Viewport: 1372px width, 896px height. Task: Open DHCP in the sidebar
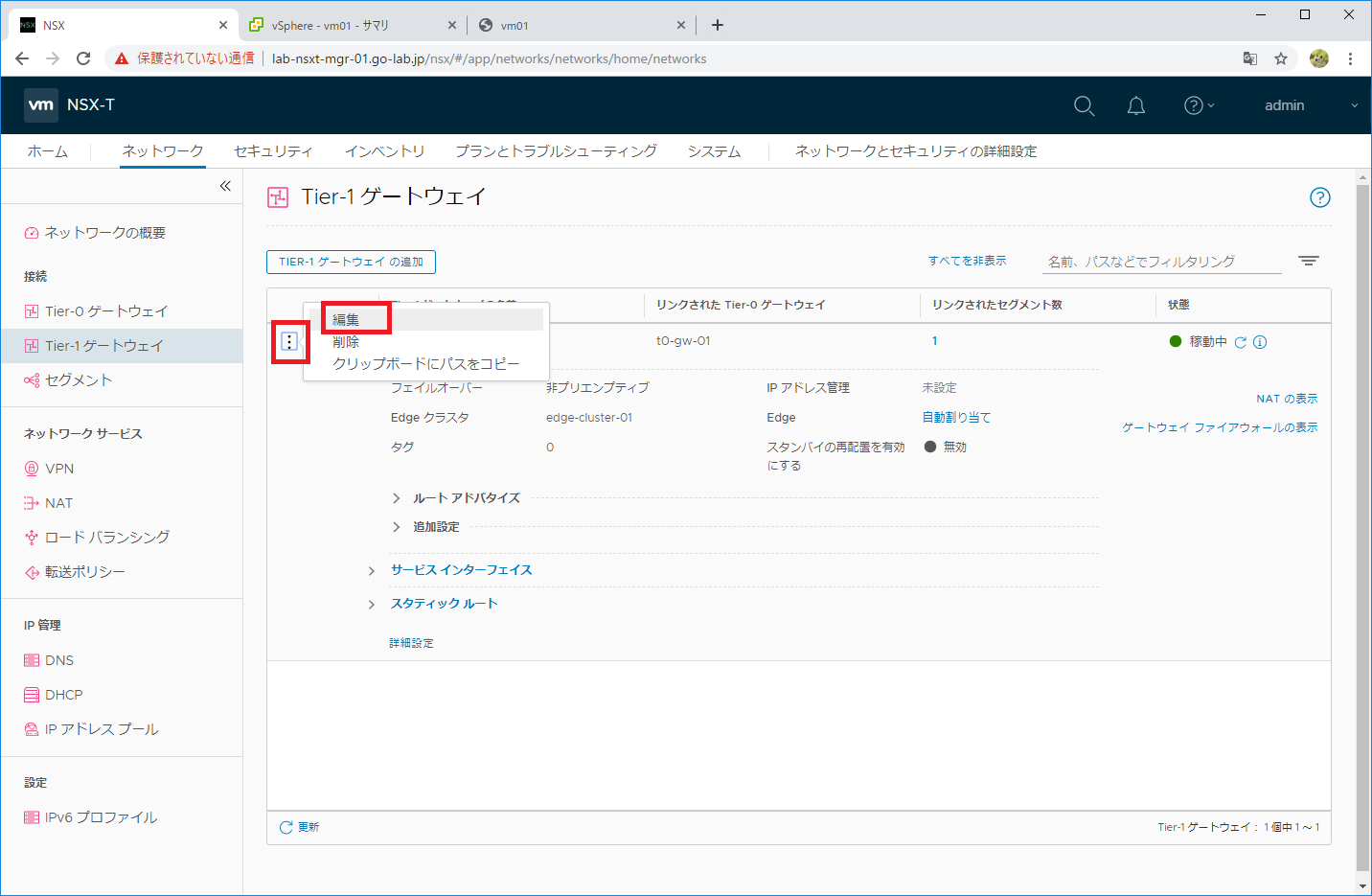click(x=63, y=695)
